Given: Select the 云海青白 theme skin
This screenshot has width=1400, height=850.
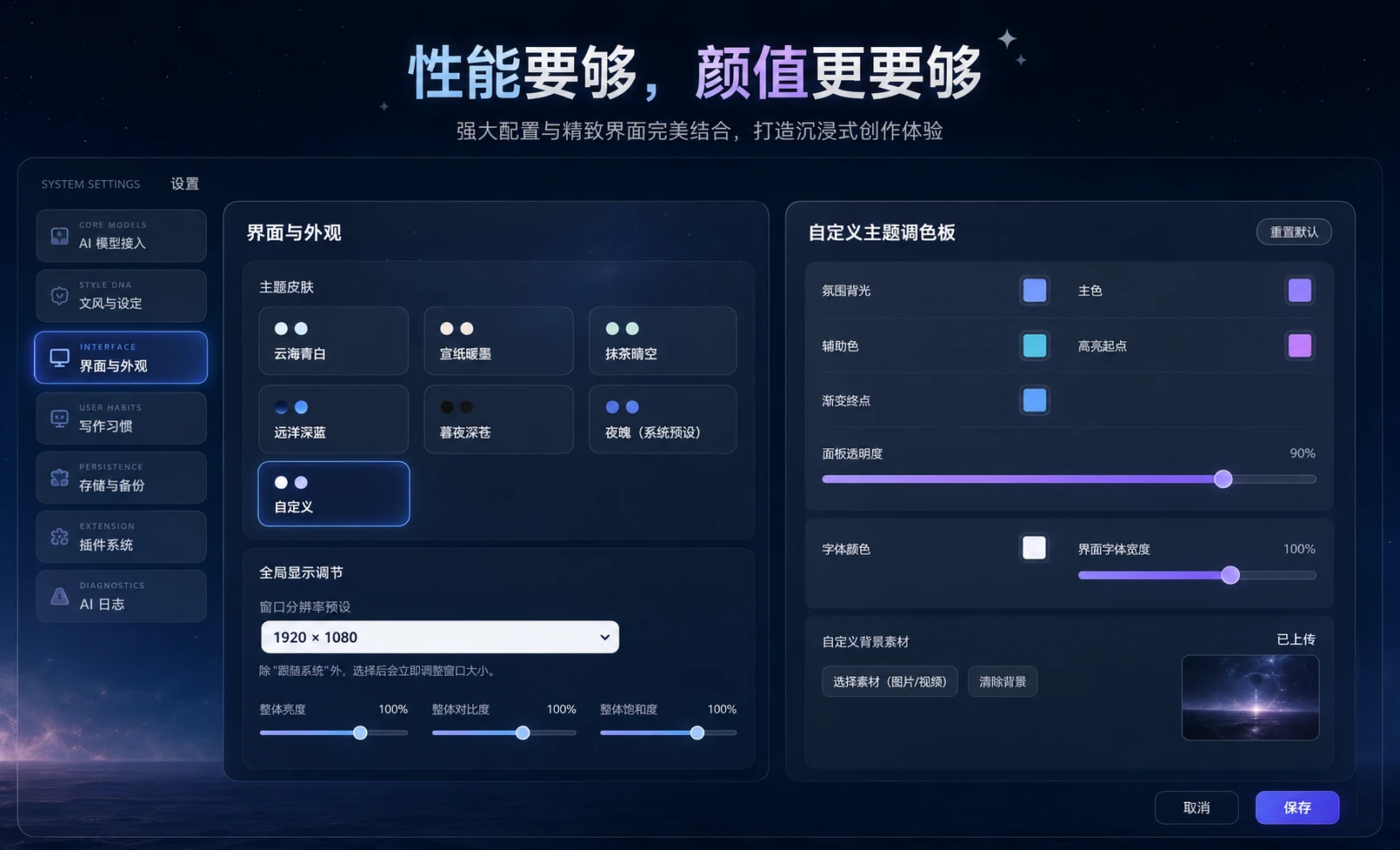Looking at the screenshot, I should coord(333,341).
